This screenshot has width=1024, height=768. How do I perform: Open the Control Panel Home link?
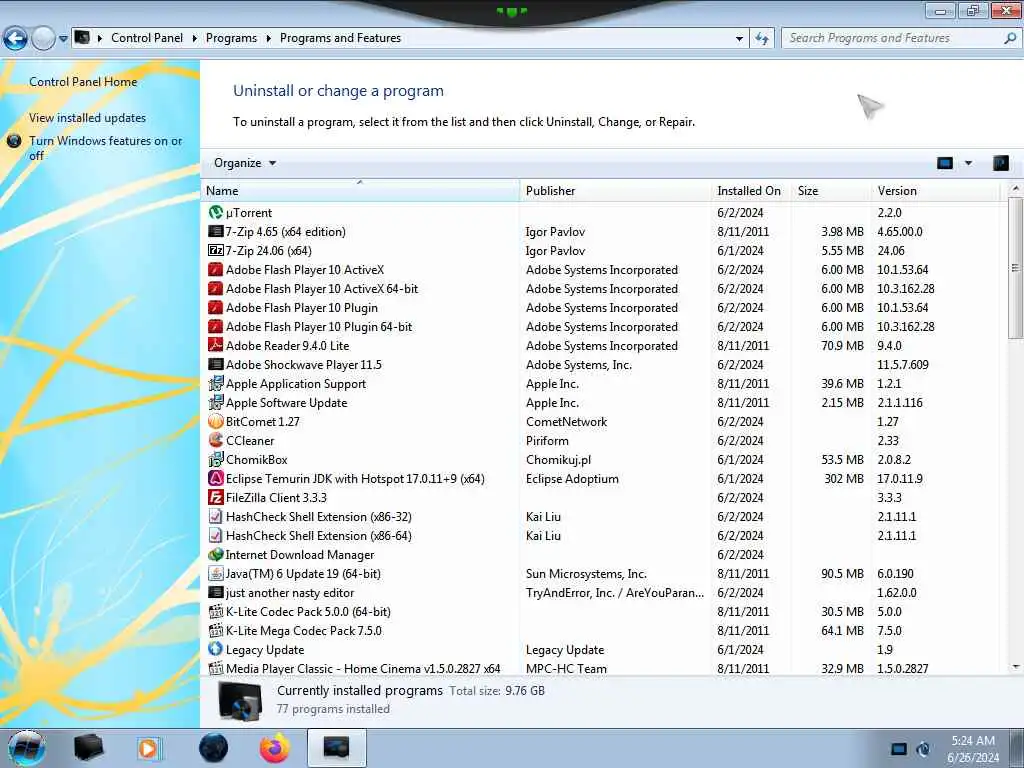pyautogui.click(x=83, y=82)
